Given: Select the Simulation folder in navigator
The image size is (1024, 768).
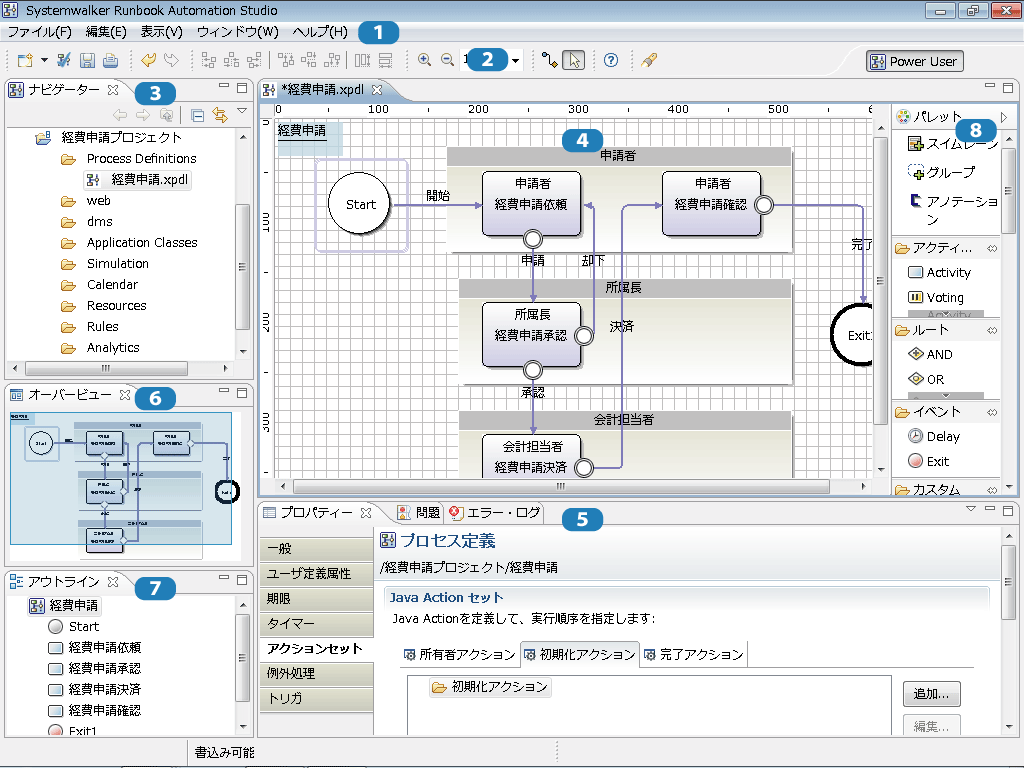Looking at the screenshot, I should coord(105,264).
